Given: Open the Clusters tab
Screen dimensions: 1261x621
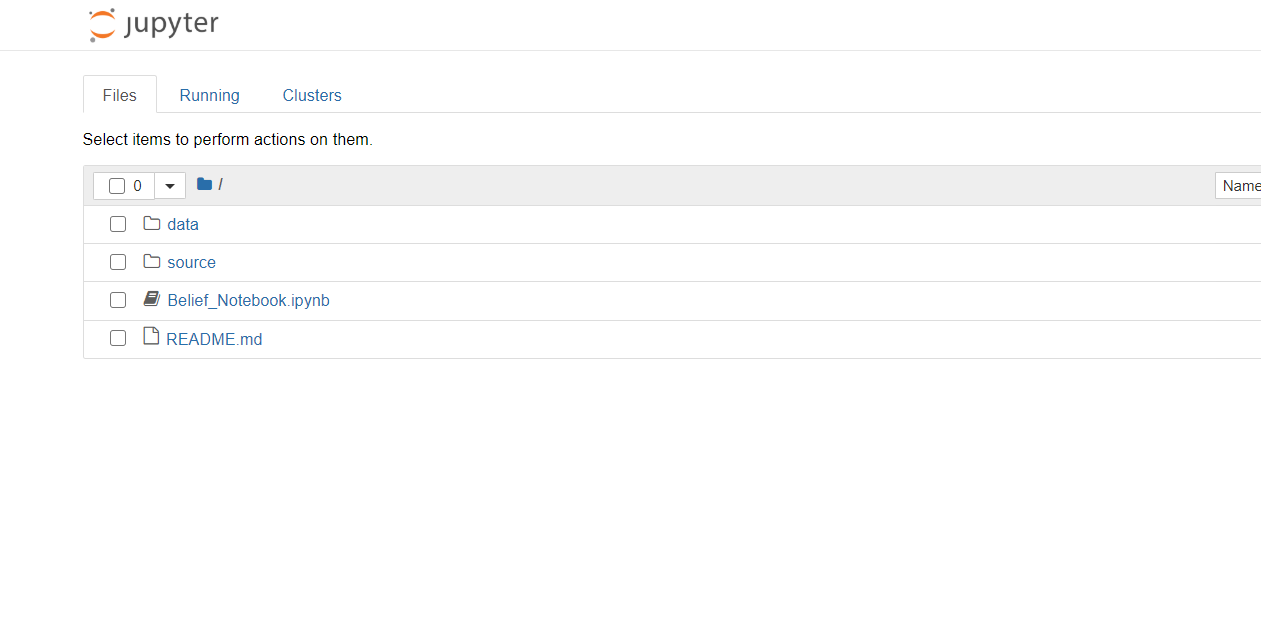Looking at the screenshot, I should click(311, 94).
